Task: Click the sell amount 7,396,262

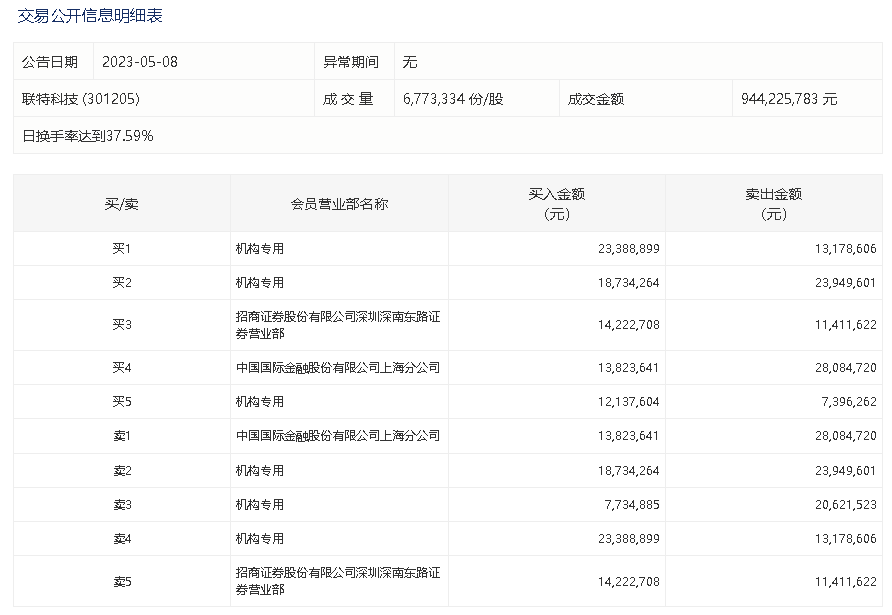Action: 845,402
